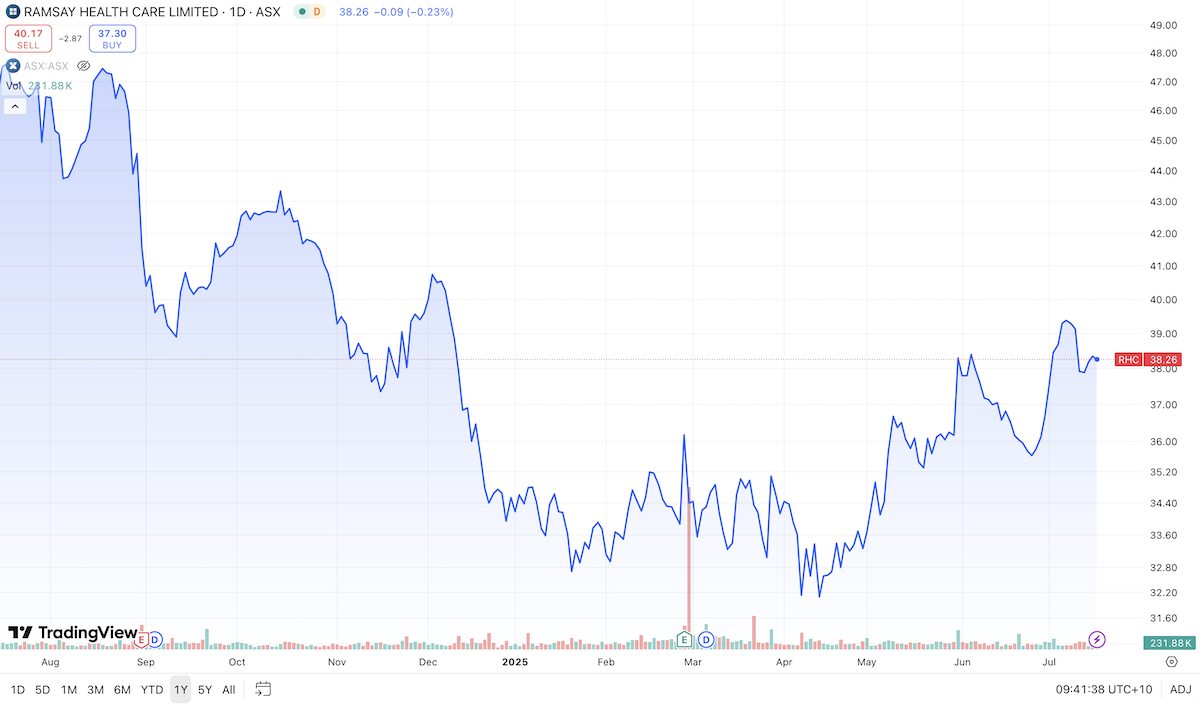Image resolution: width=1200 pixels, height=704 pixels.
Task: Show the All time range
Action: pos(229,689)
